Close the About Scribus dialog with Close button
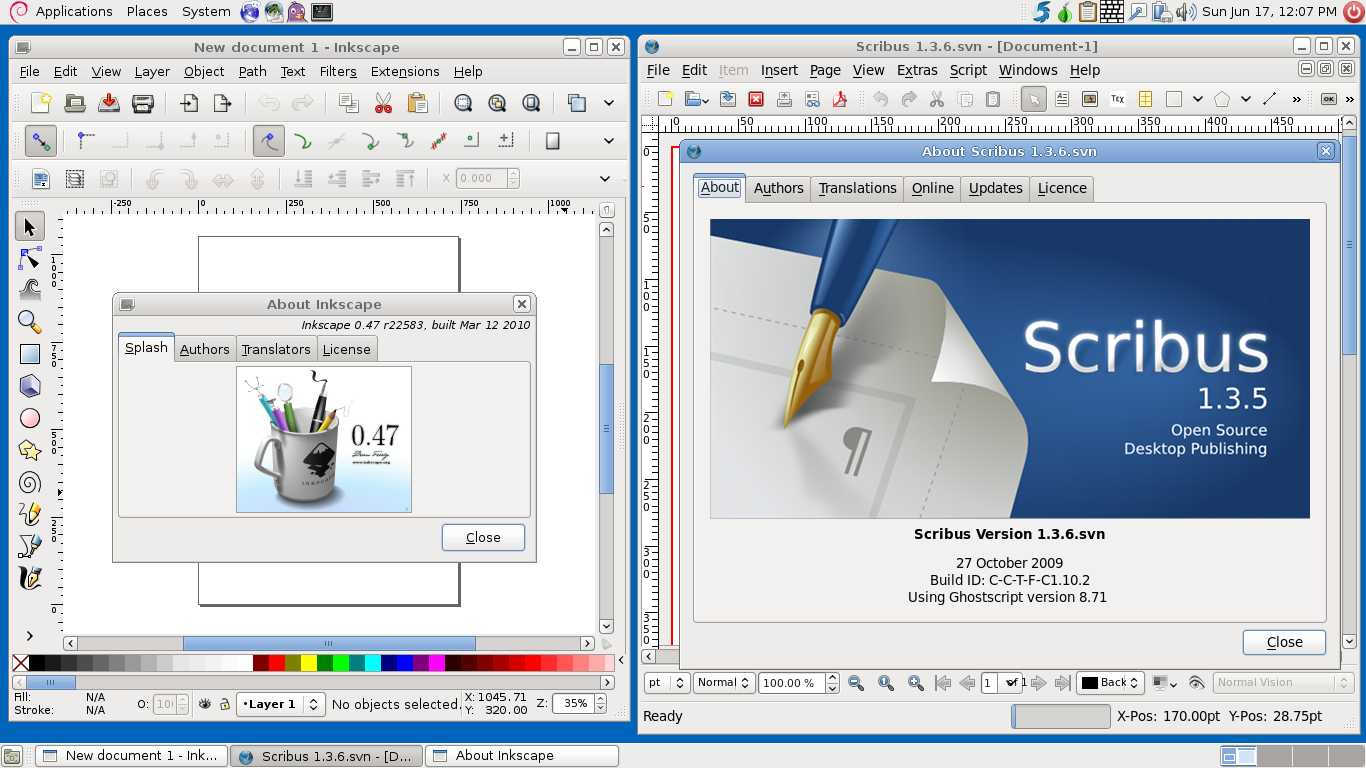This screenshot has width=1366, height=768. click(1283, 642)
